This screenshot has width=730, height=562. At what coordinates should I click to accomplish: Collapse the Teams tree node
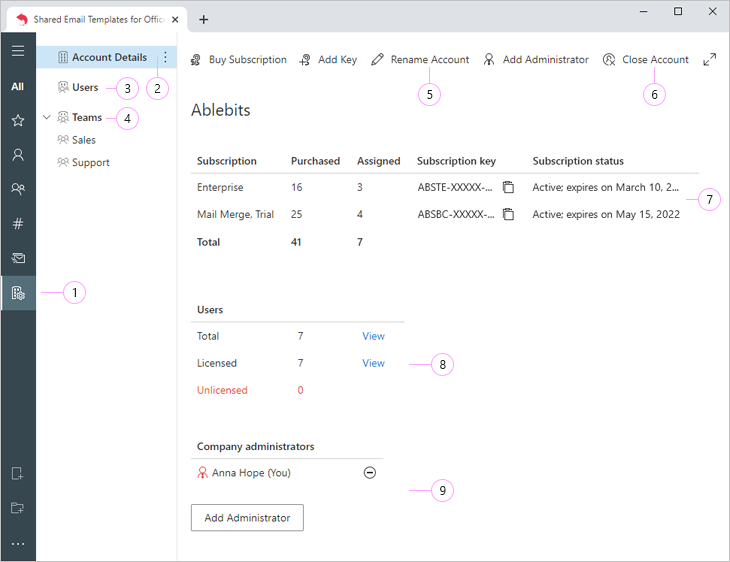(47, 117)
